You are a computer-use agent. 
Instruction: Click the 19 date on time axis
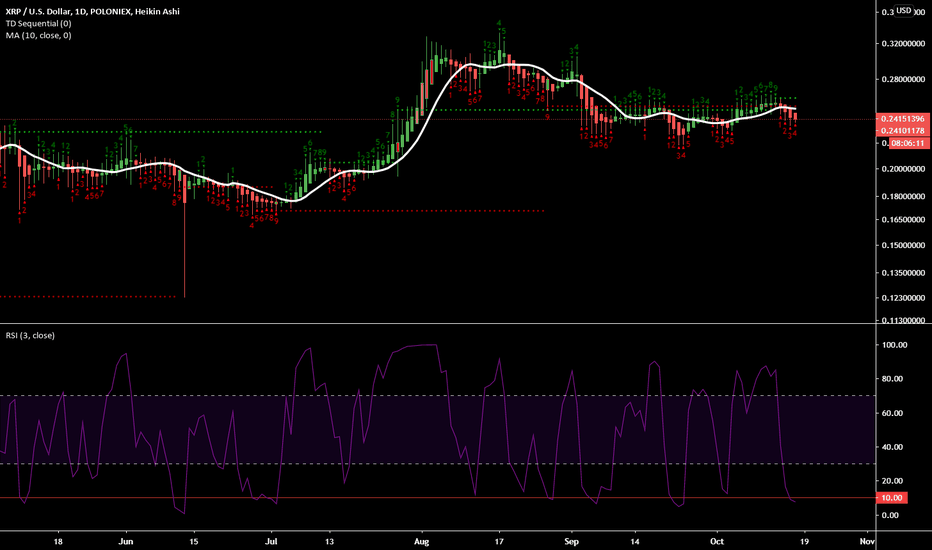[804, 542]
